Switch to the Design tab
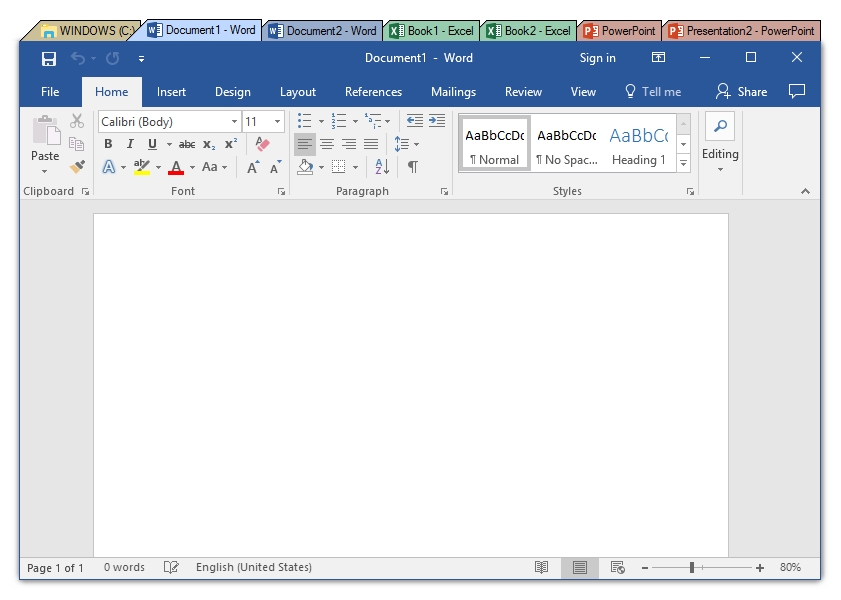841x600 pixels. pos(233,92)
